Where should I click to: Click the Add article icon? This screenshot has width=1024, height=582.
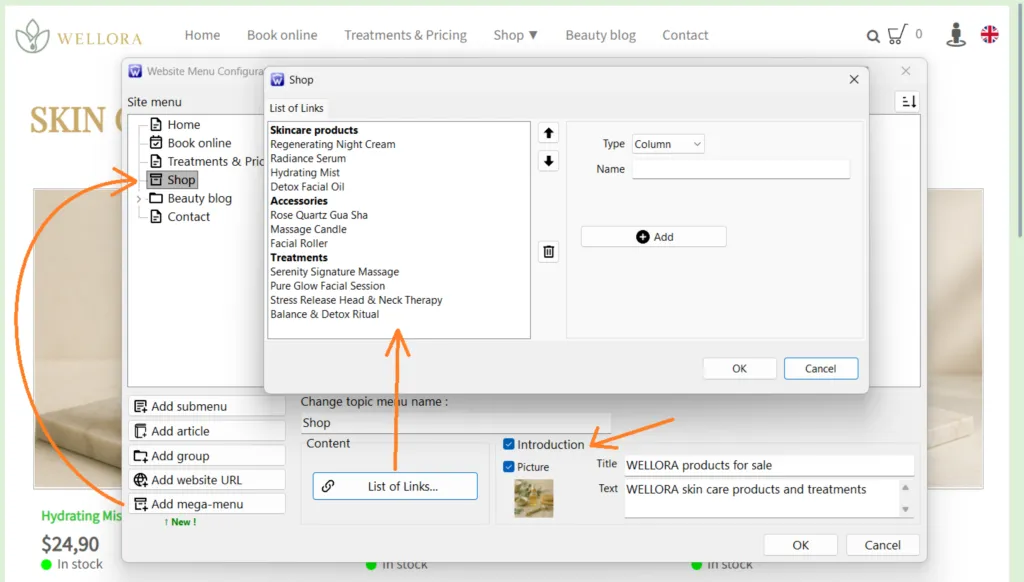click(x=139, y=431)
